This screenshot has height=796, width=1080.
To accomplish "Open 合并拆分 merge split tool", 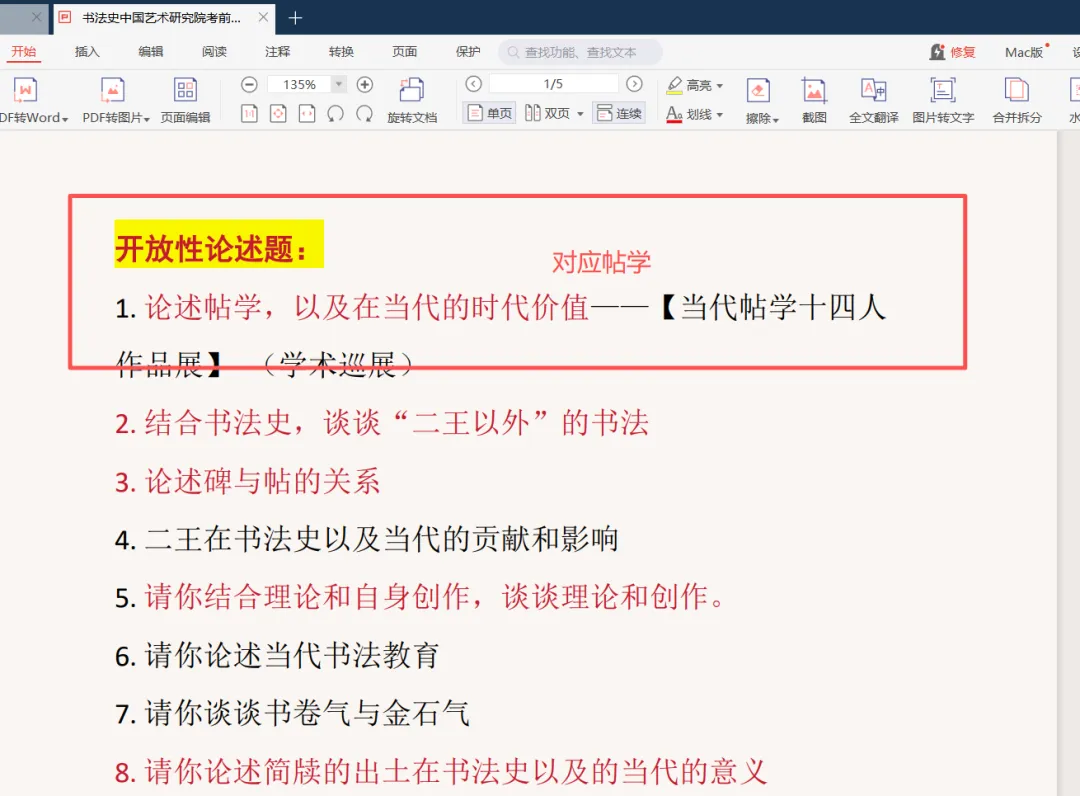I will pos(1017,101).
